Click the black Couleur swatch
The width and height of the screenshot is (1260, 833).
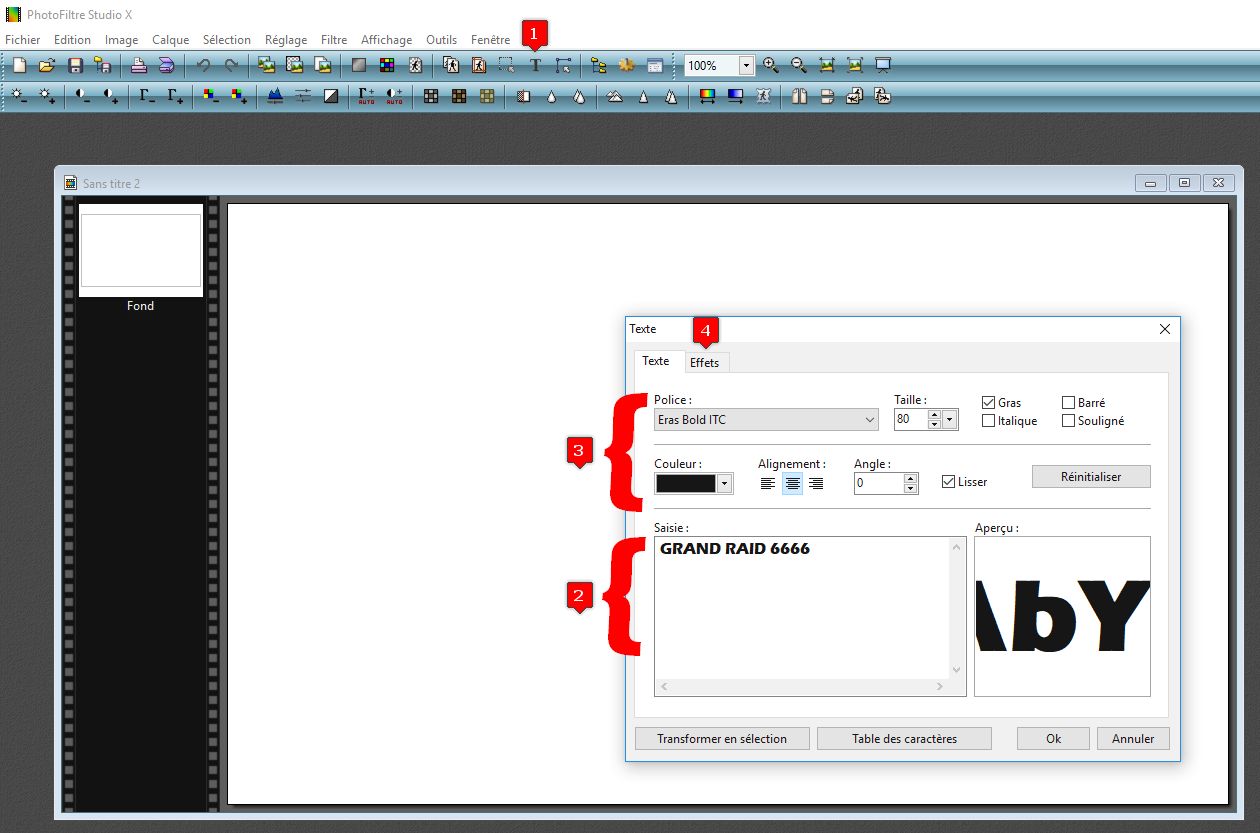(686, 484)
